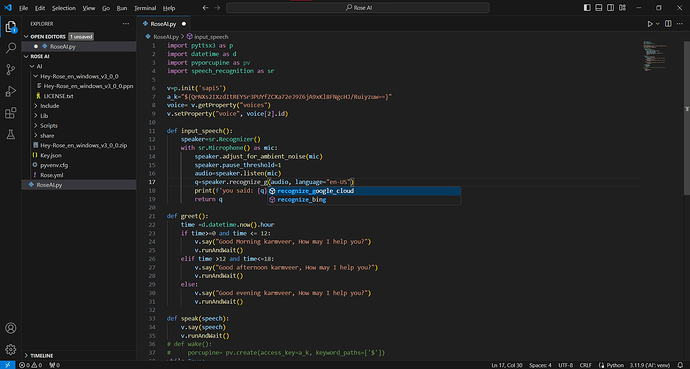Toggle secondary side bar layout icon
Viewport: 690px width, 369px height.
tap(611, 7)
